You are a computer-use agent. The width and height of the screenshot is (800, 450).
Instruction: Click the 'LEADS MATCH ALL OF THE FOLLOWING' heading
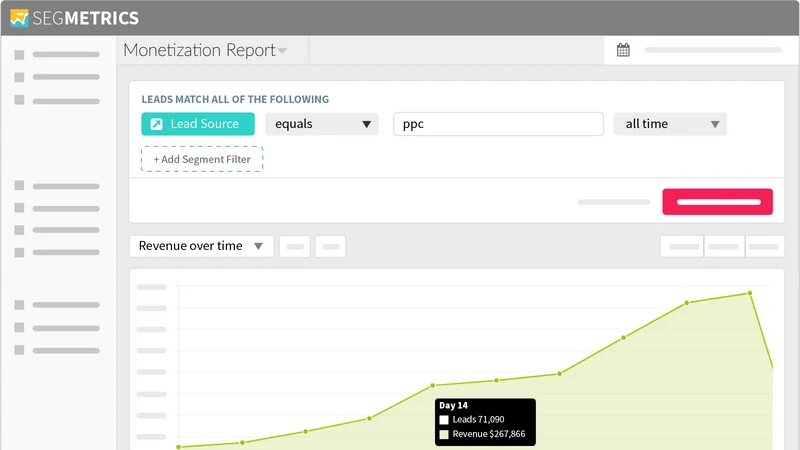(x=235, y=99)
